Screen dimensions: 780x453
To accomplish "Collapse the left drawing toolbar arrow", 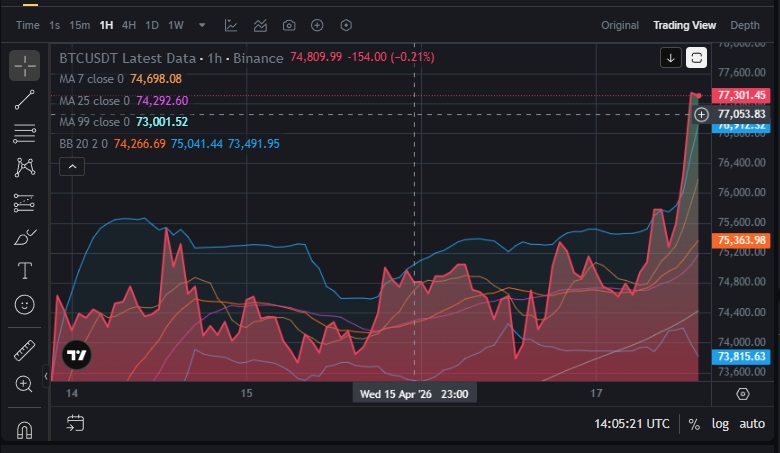I will point(46,377).
